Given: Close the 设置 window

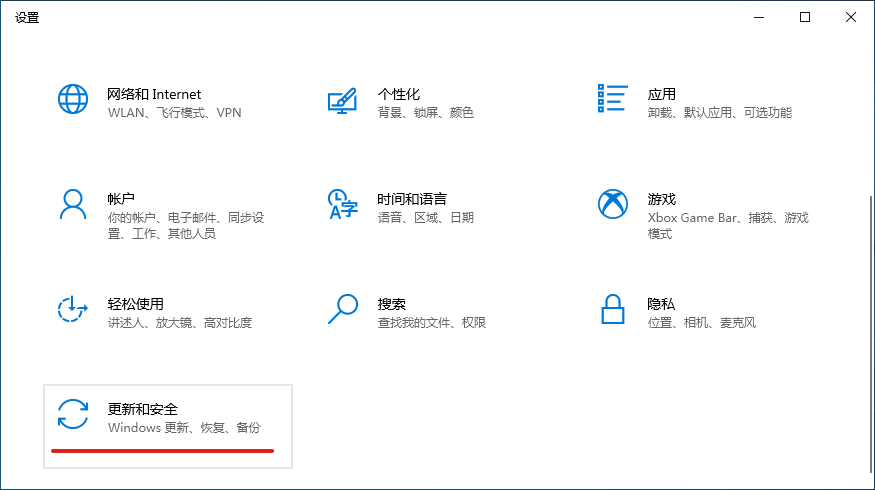Looking at the screenshot, I should tap(850, 17).
